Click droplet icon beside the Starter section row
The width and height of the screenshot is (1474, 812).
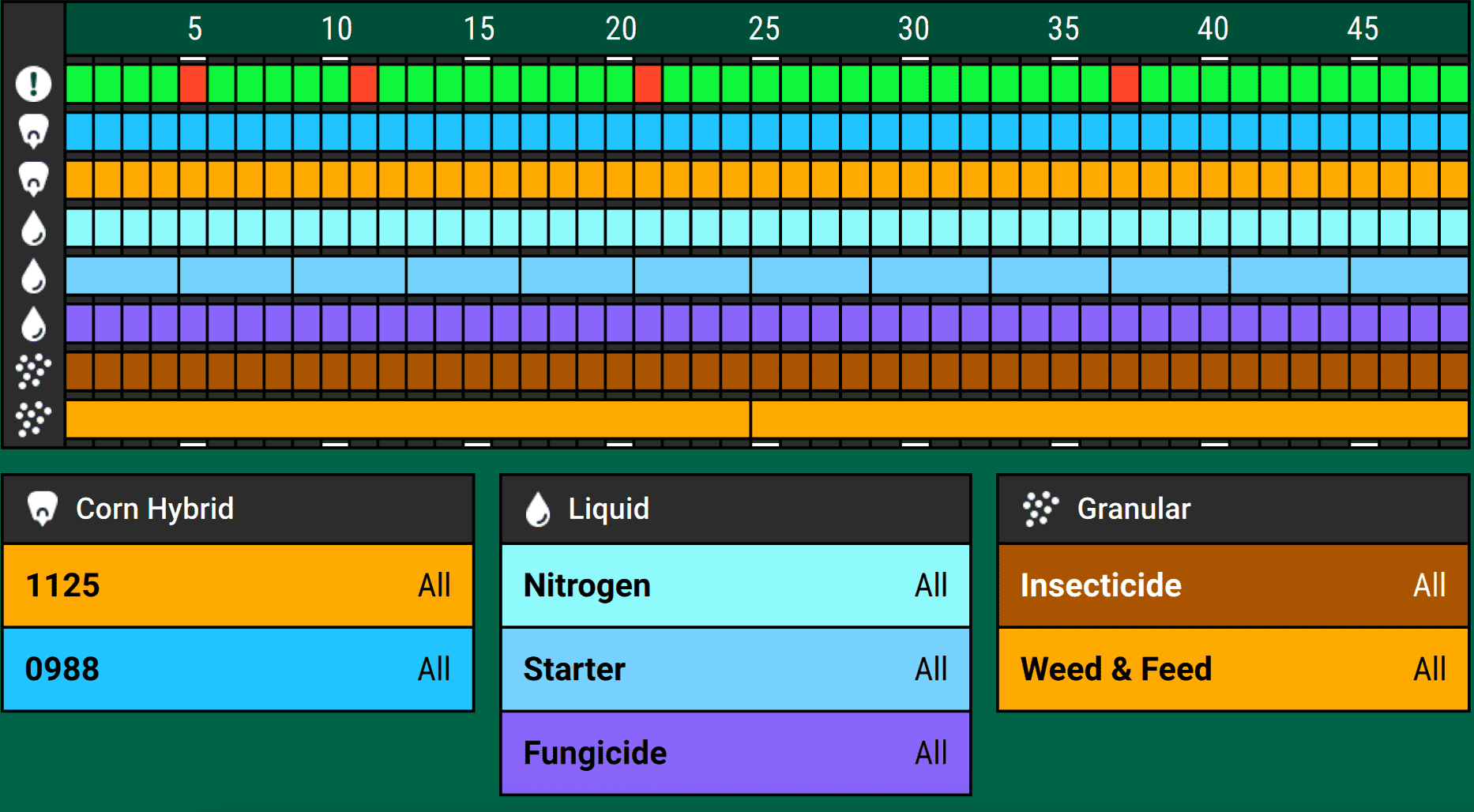(x=33, y=276)
